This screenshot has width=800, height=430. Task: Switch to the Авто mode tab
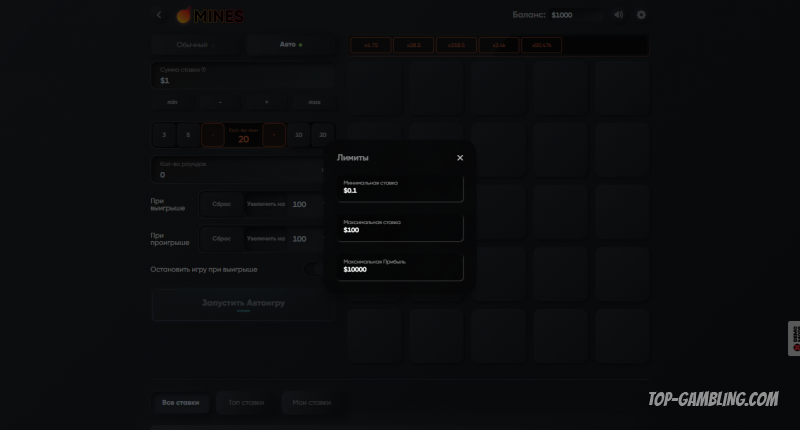[290, 45]
